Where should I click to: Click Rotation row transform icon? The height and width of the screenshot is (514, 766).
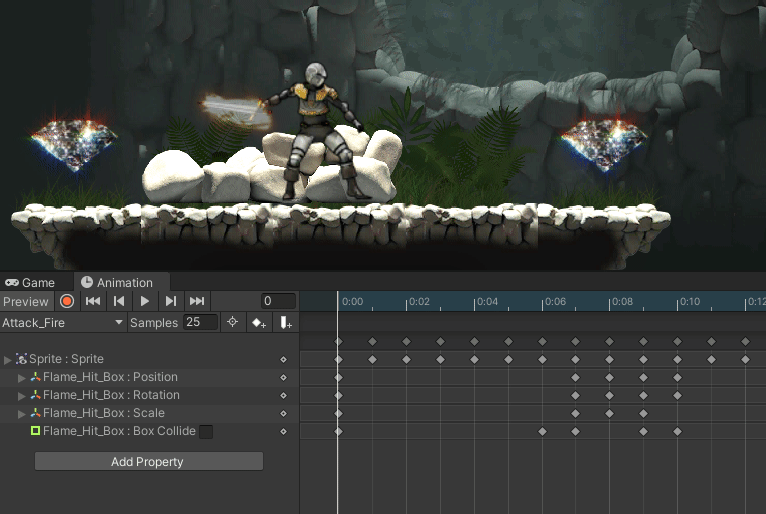point(35,395)
